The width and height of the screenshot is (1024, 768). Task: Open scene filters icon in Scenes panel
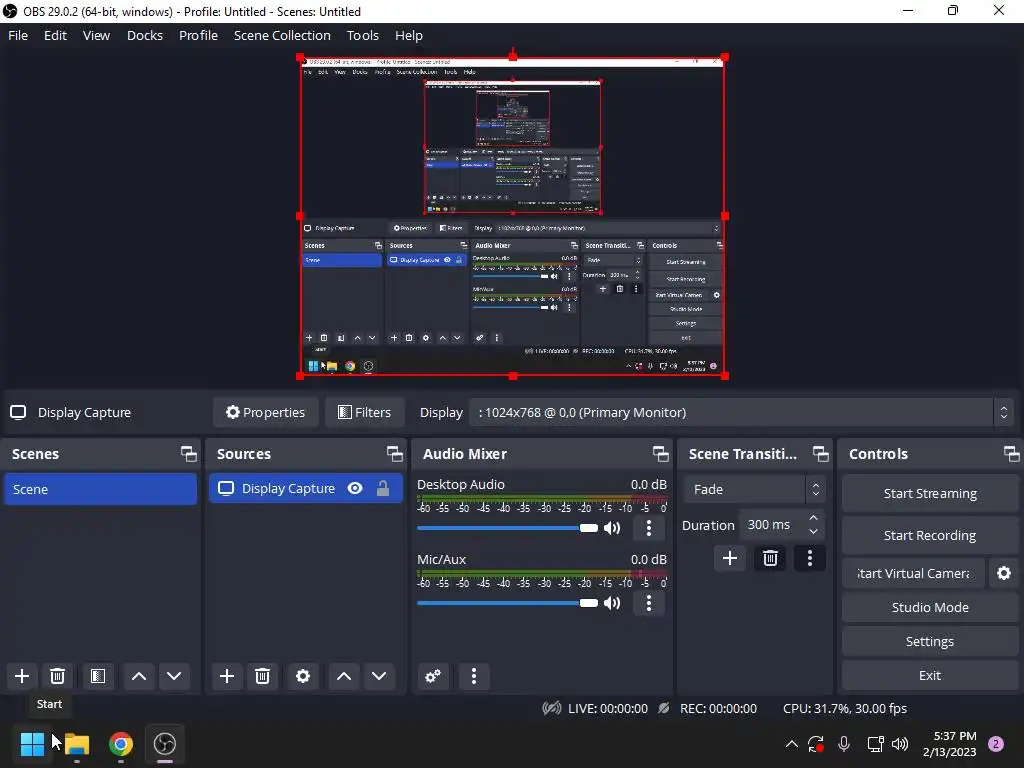[x=98, y=676]
